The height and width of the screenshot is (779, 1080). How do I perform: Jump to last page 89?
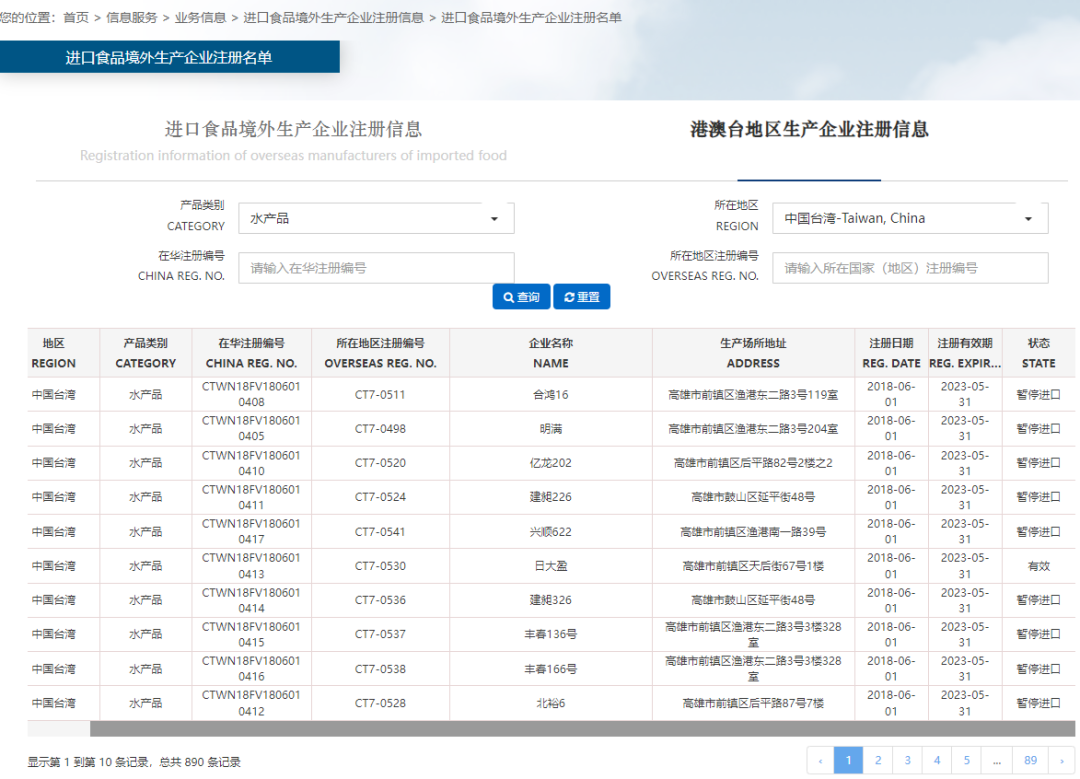(1030, 761)
